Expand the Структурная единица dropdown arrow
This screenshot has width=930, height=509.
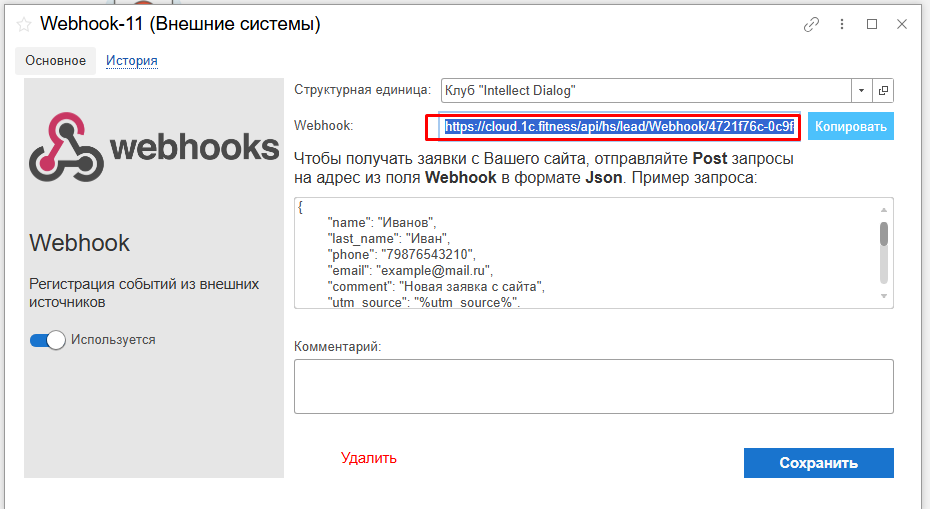[x=862, y=90]
